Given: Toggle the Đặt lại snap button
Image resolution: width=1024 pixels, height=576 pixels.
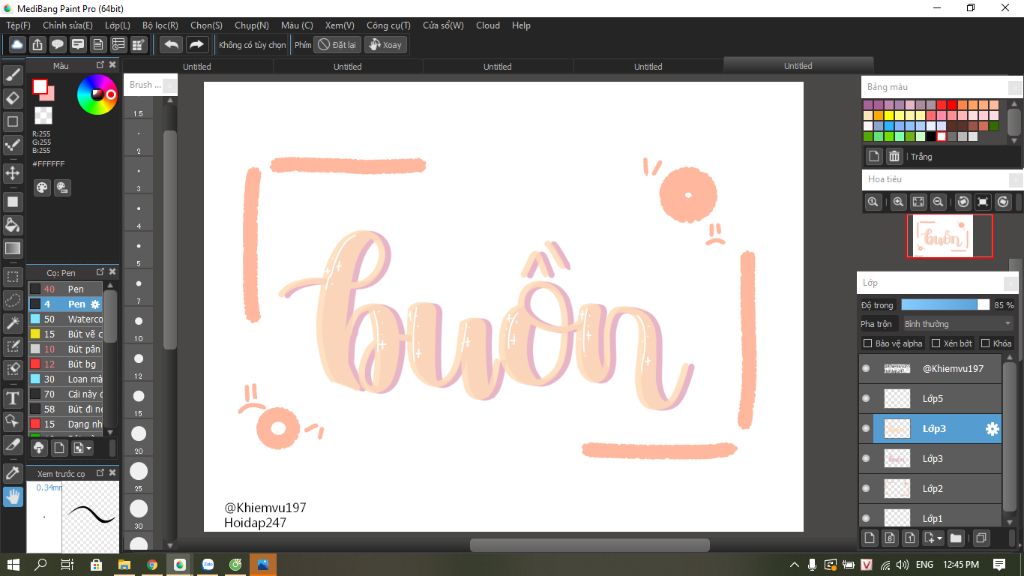Looking at the screenshot, I should point(337,44).
